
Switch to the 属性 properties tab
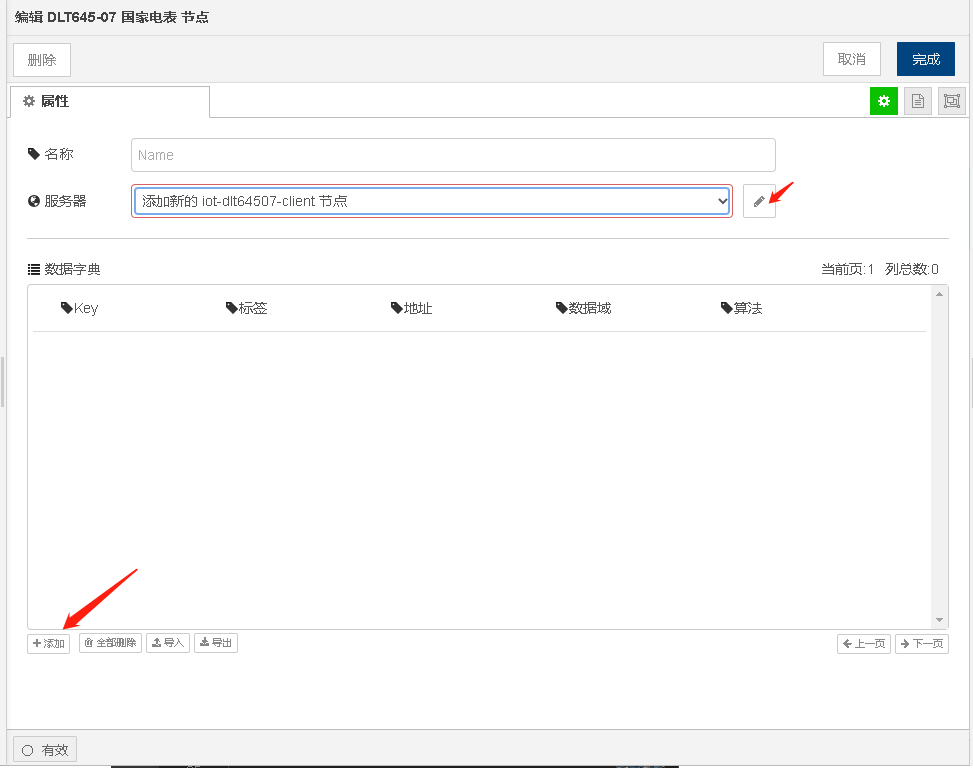point(110,101)
